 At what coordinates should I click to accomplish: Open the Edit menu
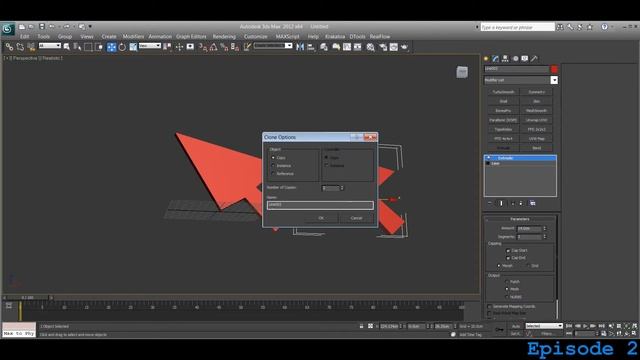pos(24,37)
